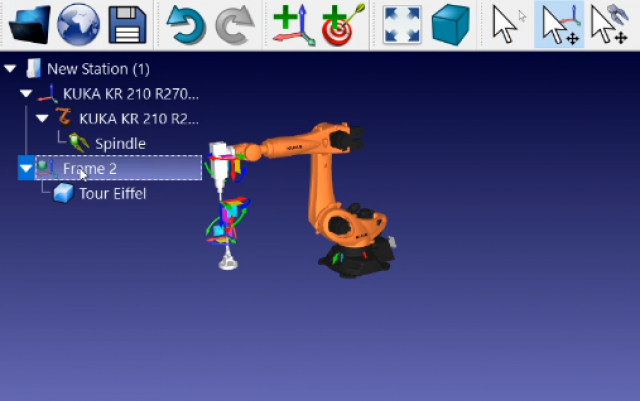Open the online library globe icon
The height and width of the screenshot is (401, 640).
(x=78, y=24)
